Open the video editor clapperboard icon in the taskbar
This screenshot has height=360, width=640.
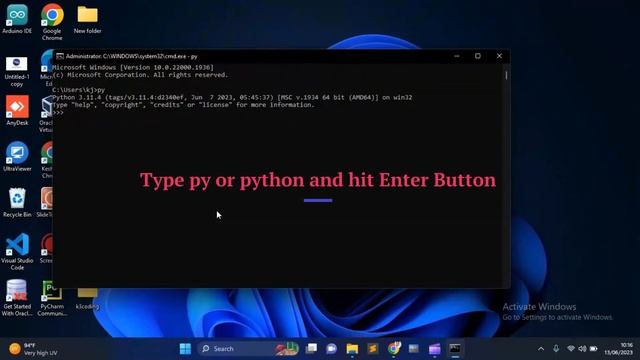(x=435, y=349)
